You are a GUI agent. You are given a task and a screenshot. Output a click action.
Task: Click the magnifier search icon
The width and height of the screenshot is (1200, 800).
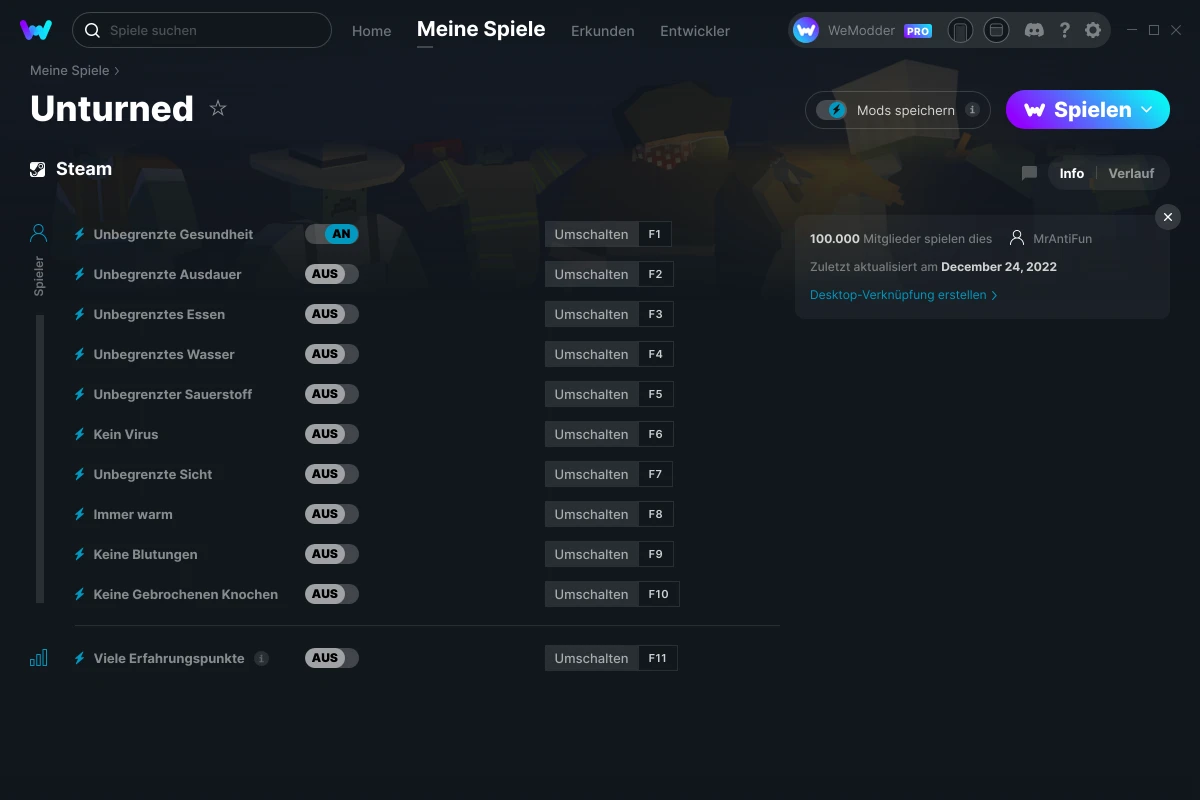(x=92, y=30)
